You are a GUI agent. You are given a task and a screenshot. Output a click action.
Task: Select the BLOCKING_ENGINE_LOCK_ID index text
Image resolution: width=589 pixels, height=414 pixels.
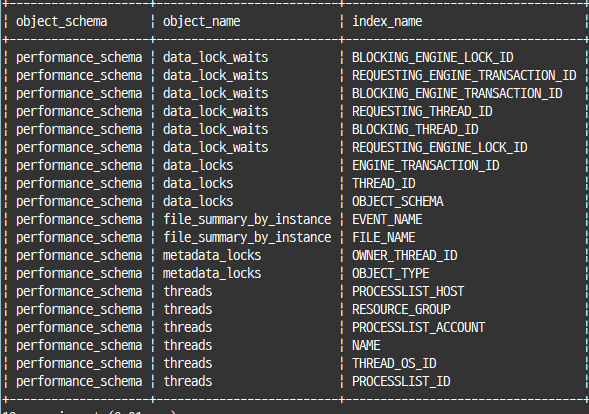point(433,57)
